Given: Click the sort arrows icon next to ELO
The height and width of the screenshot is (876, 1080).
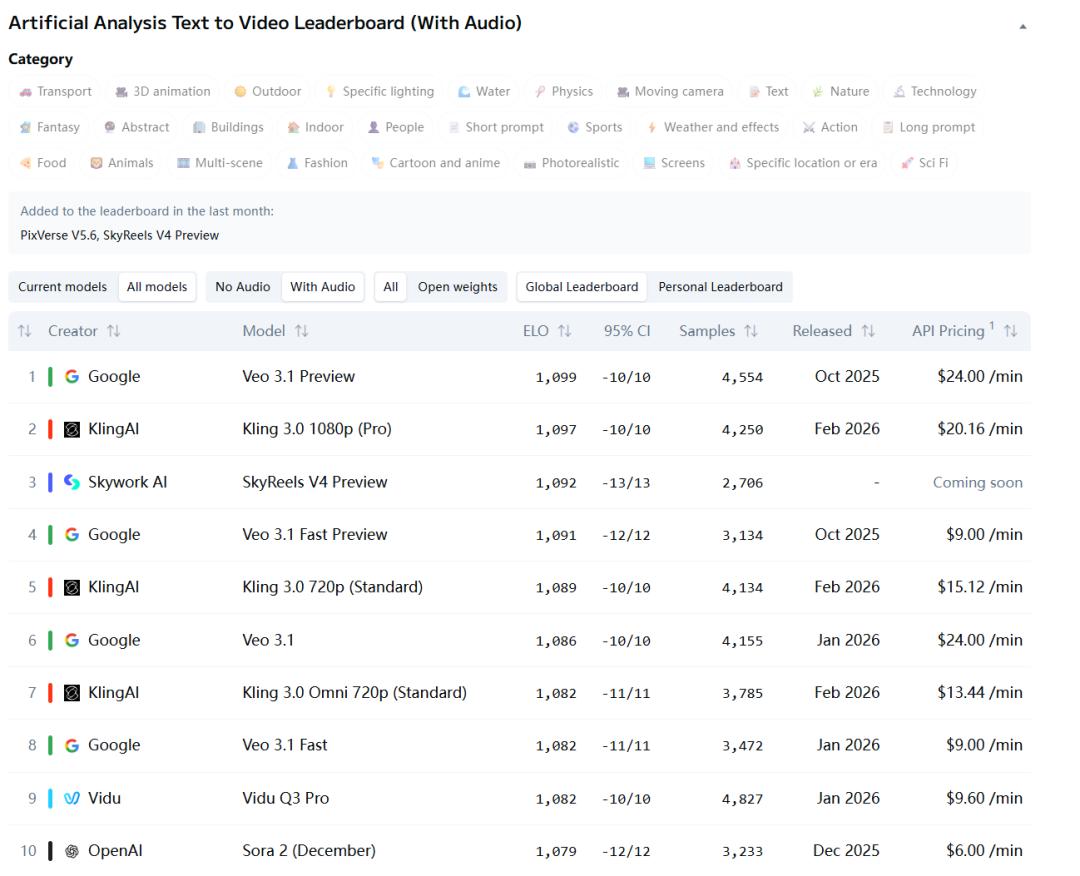Looking at the screenshot, I should pyautogui.click(x=564, y=331).
